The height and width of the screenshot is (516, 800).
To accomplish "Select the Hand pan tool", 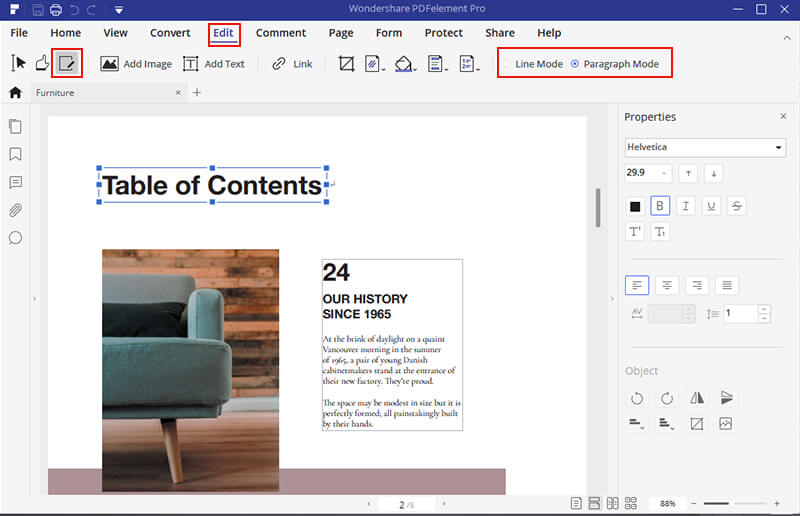I will 42,63.
